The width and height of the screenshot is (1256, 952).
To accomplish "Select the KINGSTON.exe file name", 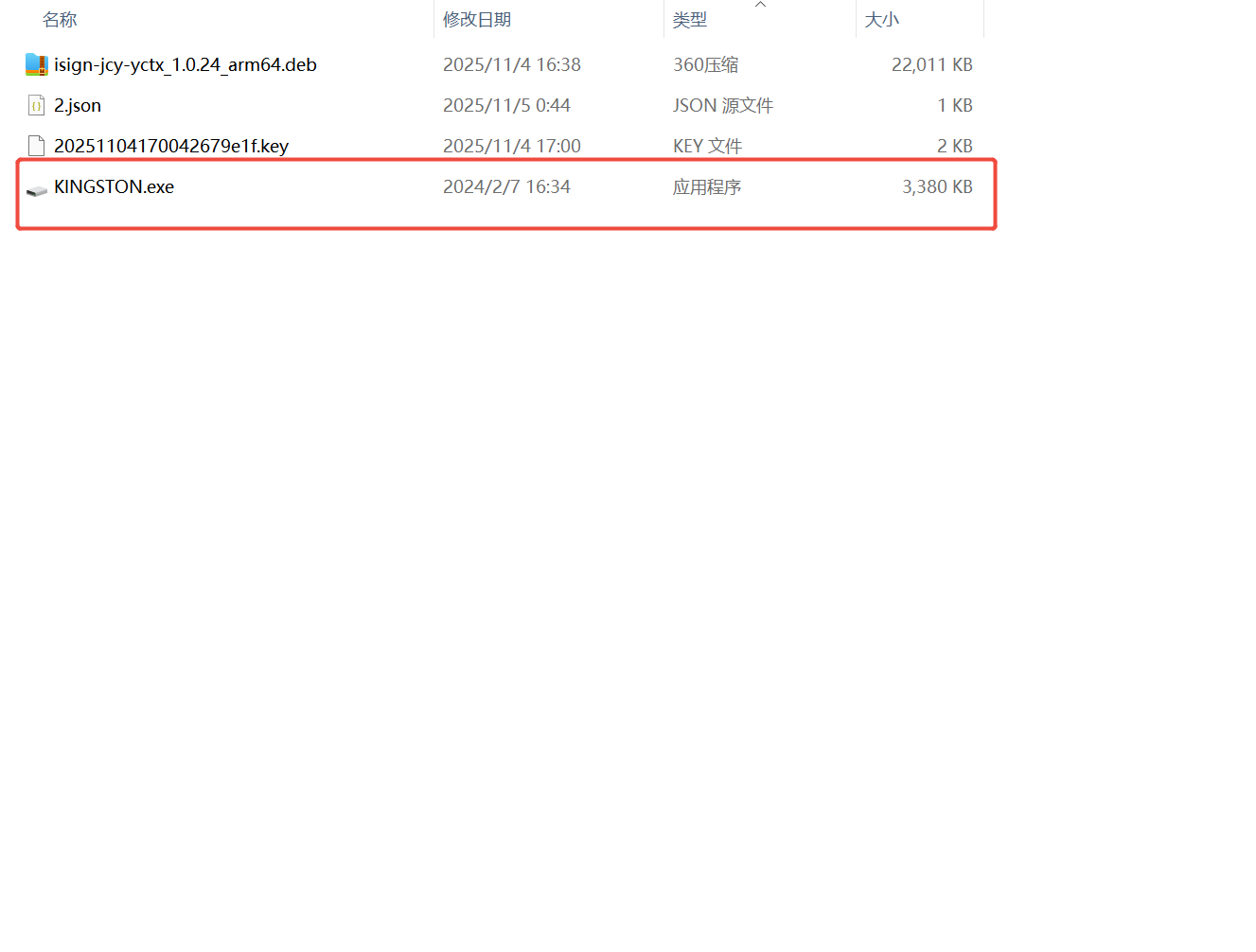I will 114,186.
